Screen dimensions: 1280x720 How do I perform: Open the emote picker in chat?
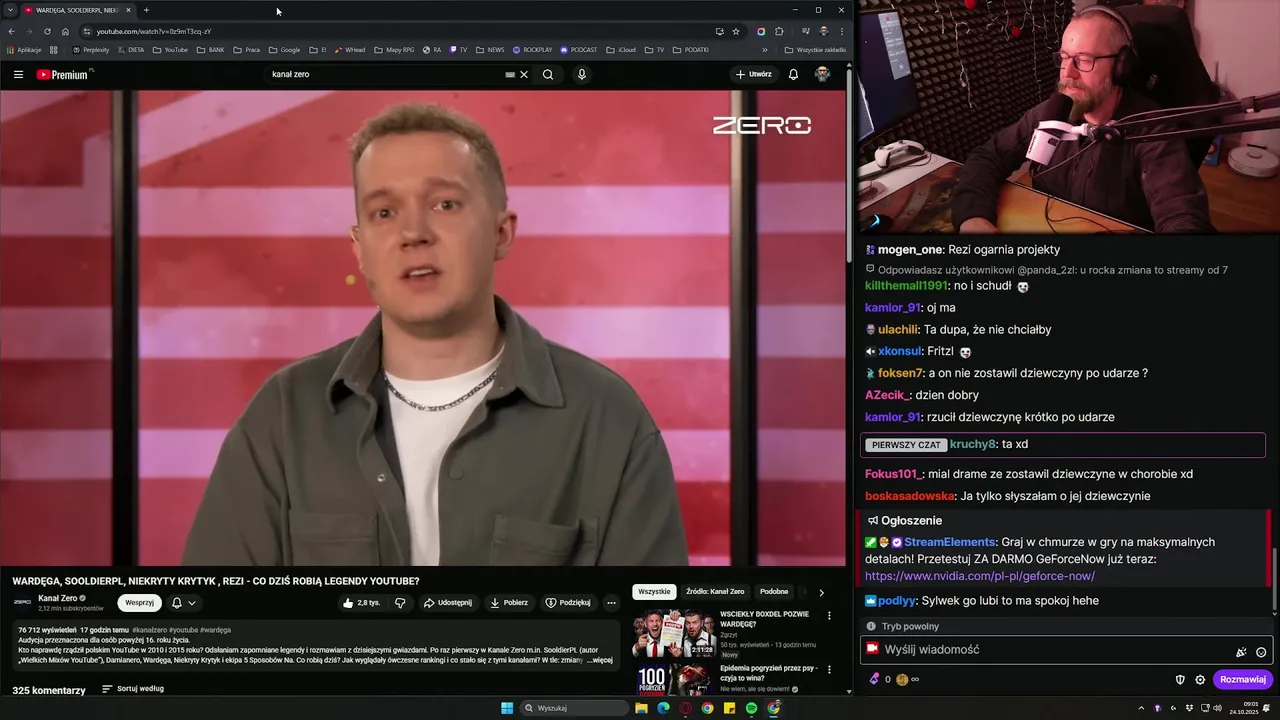pyautogui.click(x=1261, y=652)
